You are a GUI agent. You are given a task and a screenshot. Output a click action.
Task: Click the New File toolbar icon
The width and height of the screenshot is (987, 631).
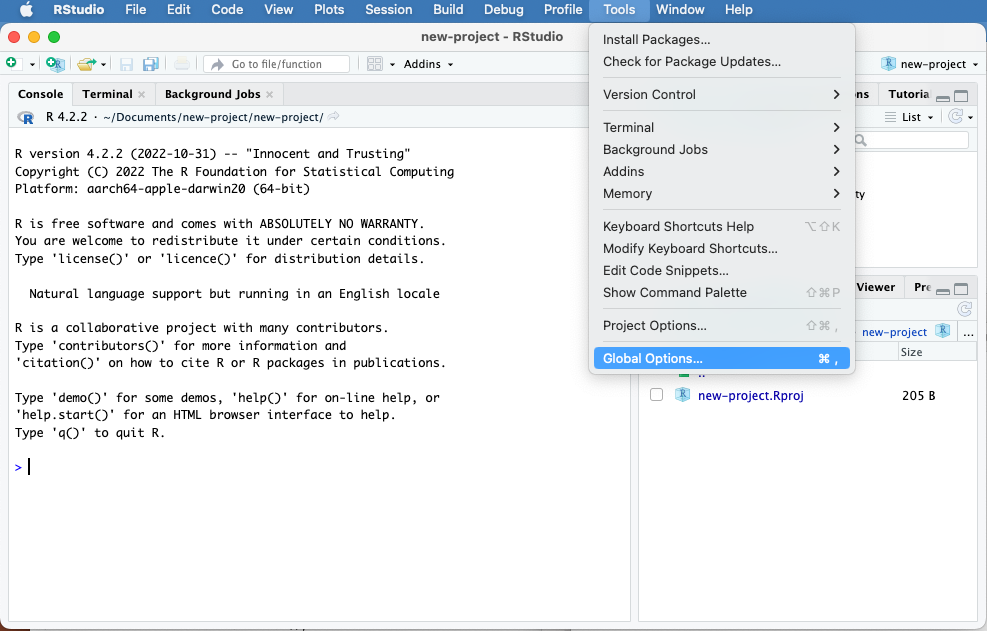tap(12, 63)
